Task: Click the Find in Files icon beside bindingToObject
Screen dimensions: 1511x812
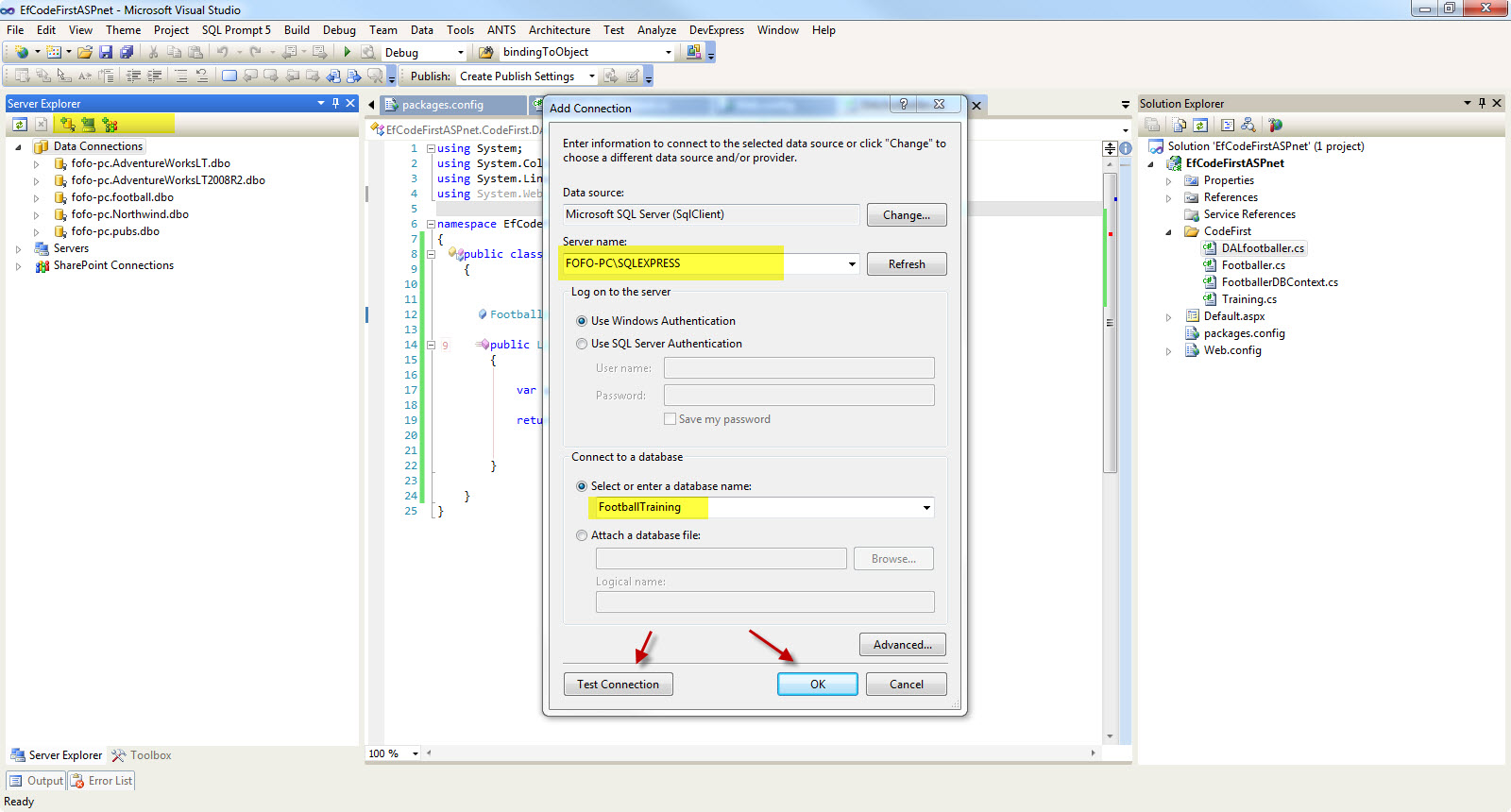Action: pyautogui.click(x=485, y=52)
